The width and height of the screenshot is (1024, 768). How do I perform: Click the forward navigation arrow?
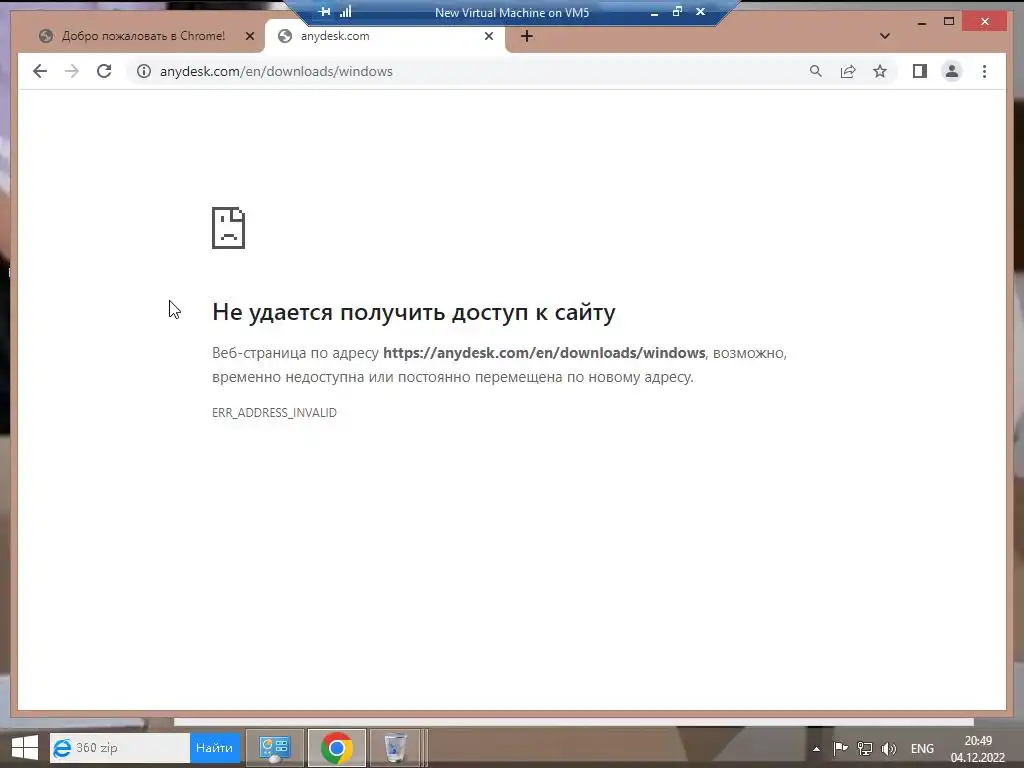pyautogui.click(x=72, y=71)
